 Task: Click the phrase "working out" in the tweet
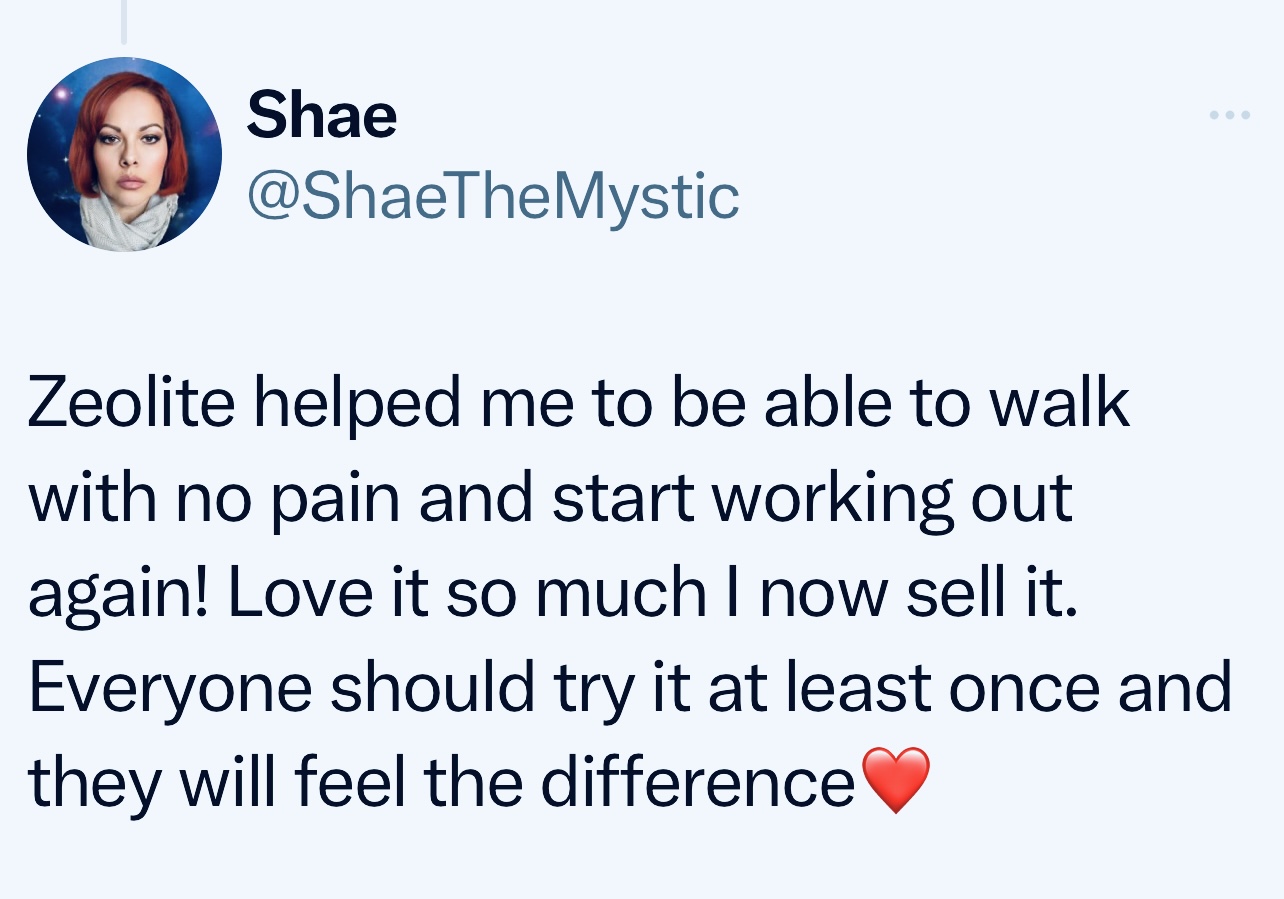(x=891, y=499)
